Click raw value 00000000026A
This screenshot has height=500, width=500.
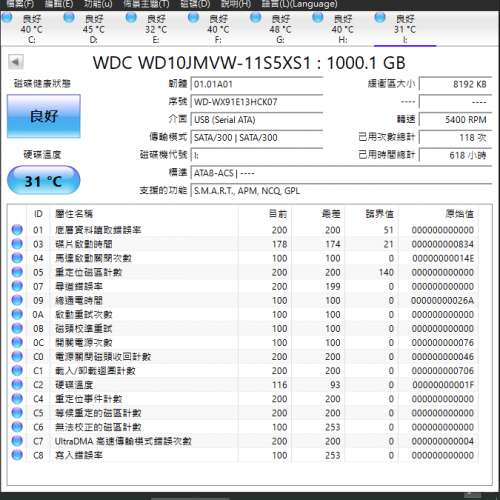(442, 300)
